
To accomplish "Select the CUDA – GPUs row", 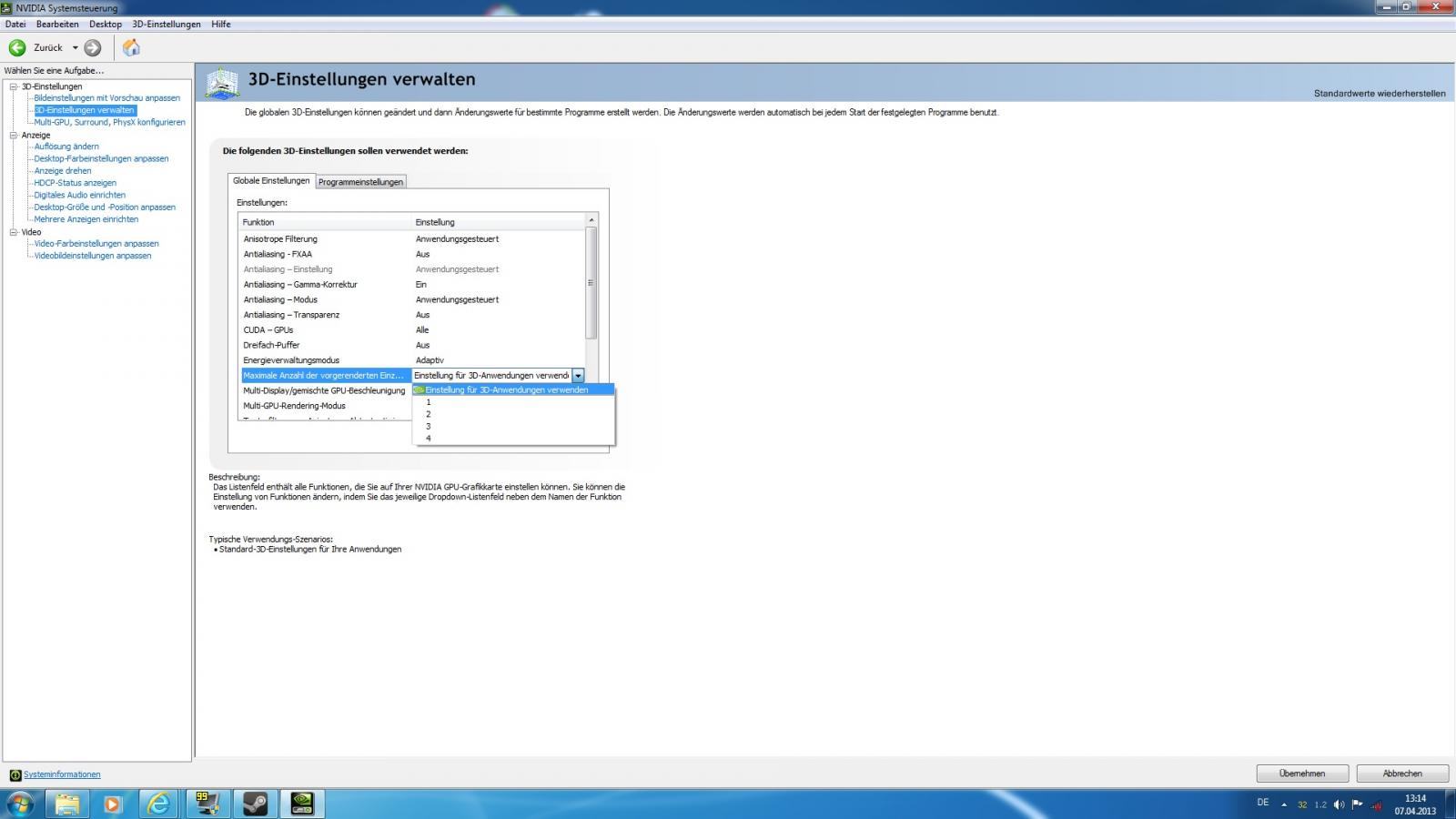I will coord(413,330).
